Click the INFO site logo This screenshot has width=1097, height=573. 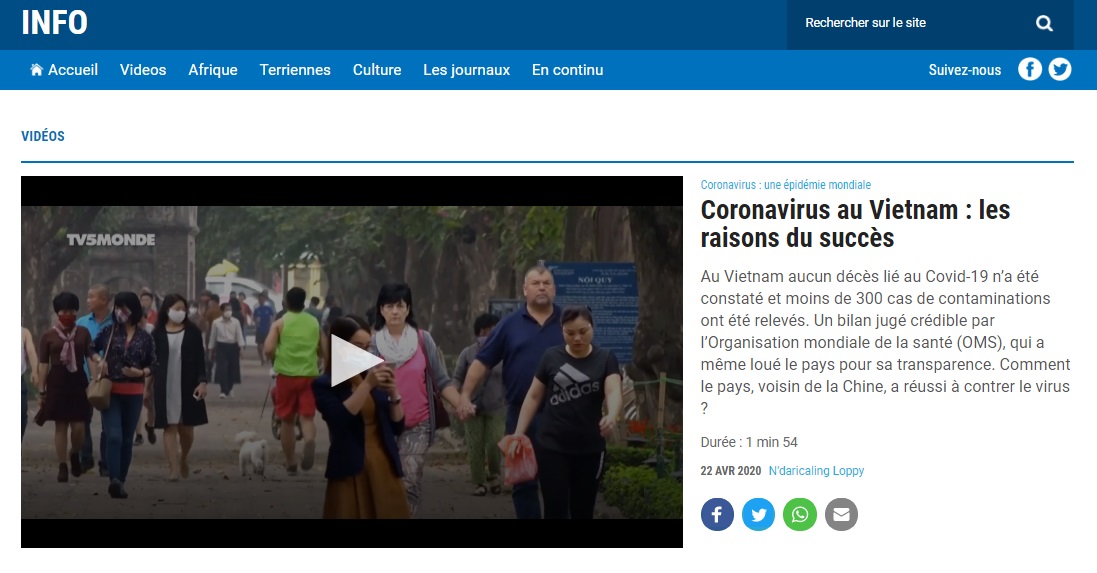[x=55, y=23]
